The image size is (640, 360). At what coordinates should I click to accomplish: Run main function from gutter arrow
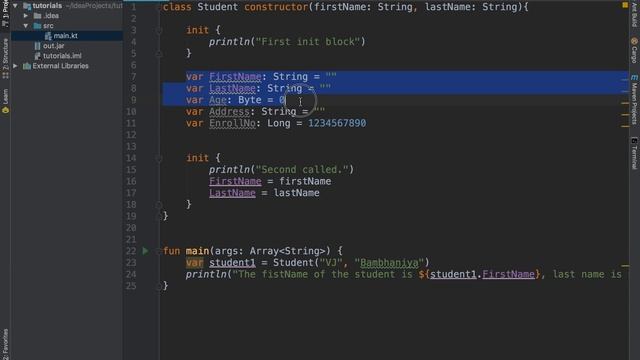coord(145,251)
